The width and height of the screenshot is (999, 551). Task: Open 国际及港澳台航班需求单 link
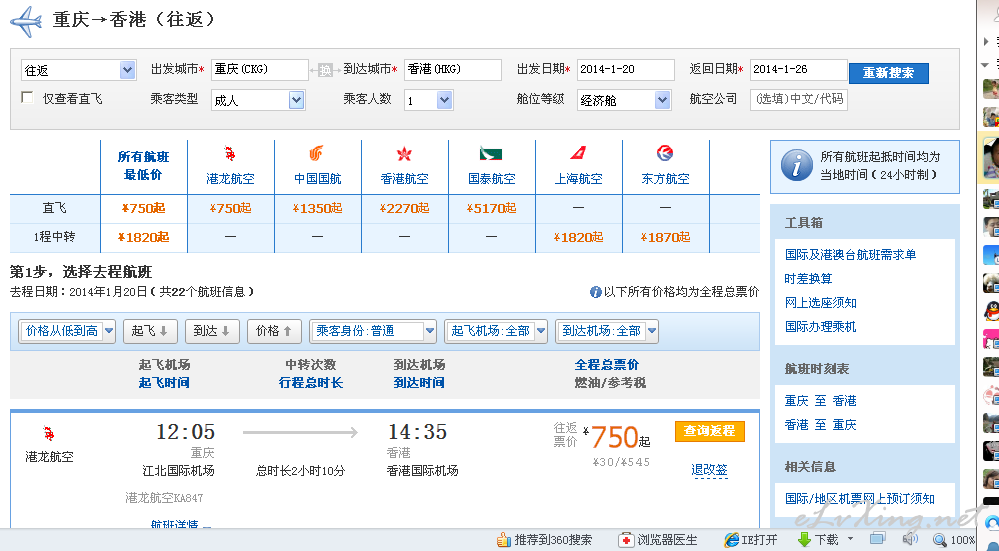point(851,255)
